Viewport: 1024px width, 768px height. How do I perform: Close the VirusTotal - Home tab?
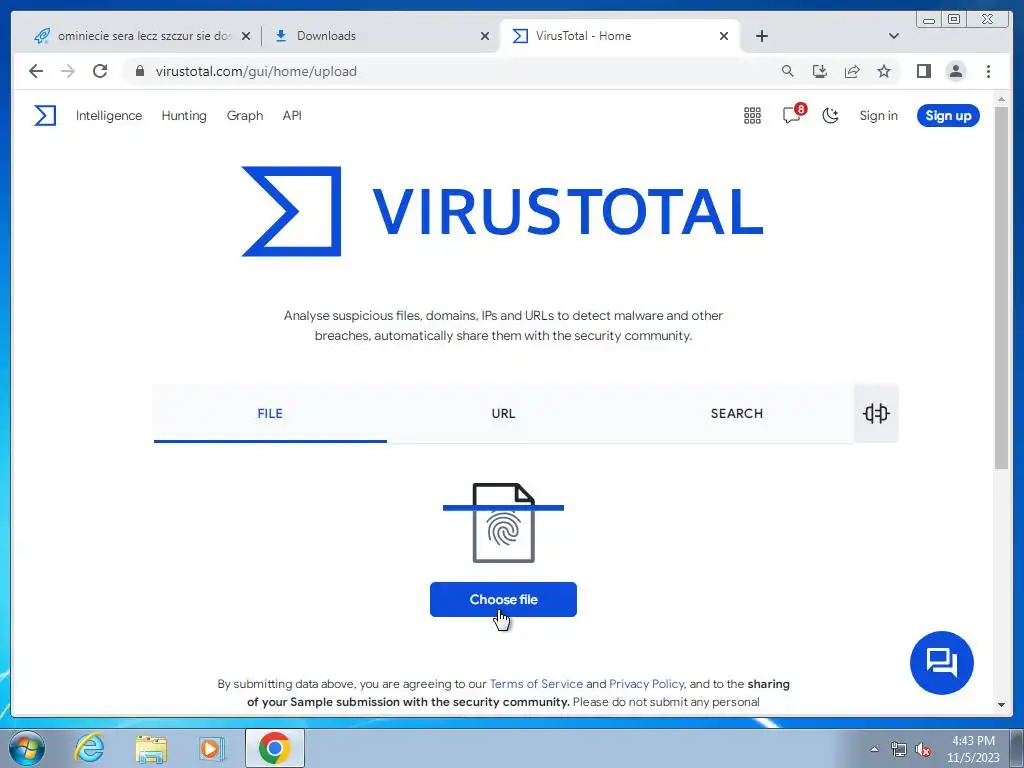724,36
